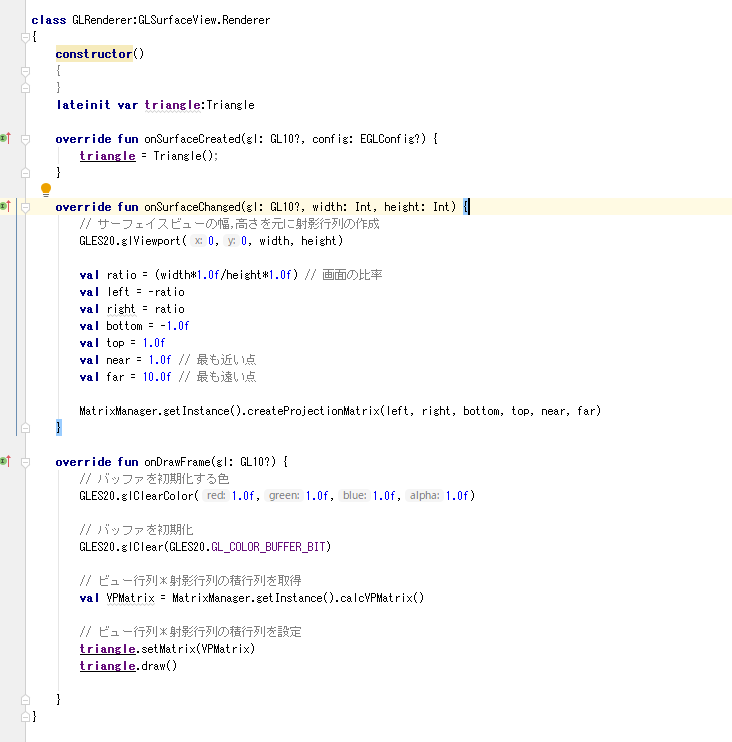Click the バッファを初期化する色 comment
The image size is (732, 742).
pyautogui.click(x=154, y=479)
